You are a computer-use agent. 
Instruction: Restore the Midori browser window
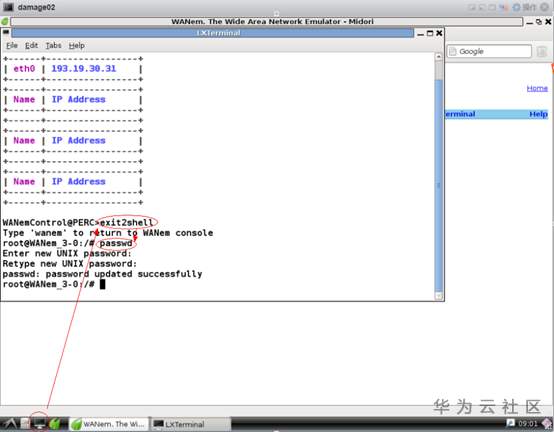(539, 22)
